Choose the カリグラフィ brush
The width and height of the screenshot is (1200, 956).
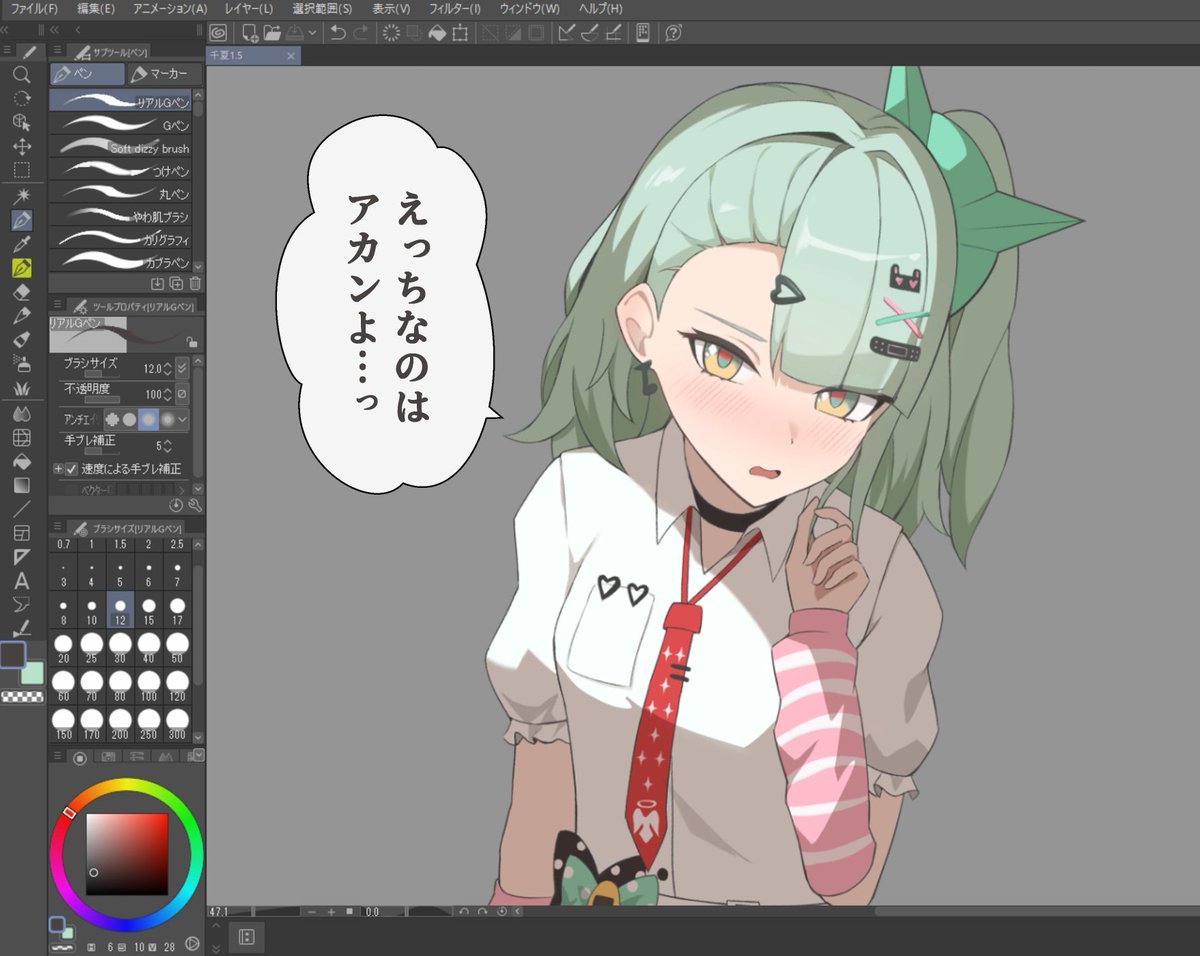120,239
